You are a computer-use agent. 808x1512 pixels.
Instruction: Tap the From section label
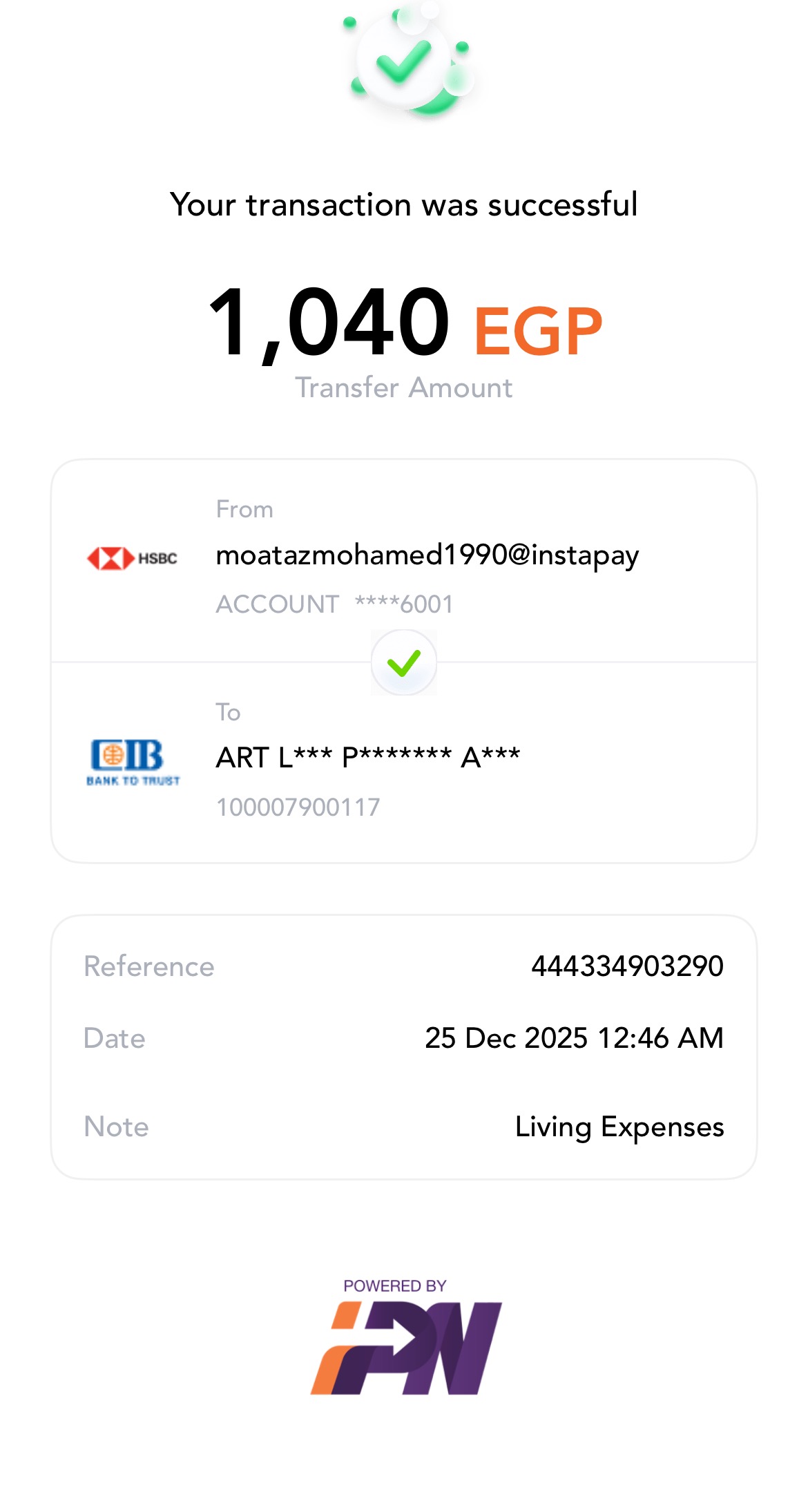click(x=244, y=509)
